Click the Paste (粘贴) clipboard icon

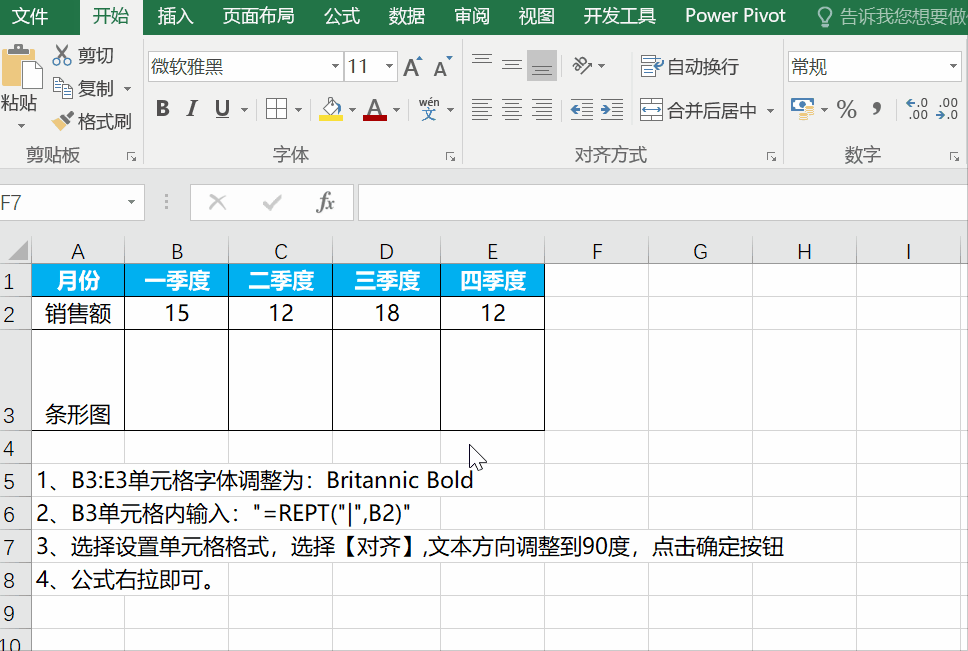[22, 67]
